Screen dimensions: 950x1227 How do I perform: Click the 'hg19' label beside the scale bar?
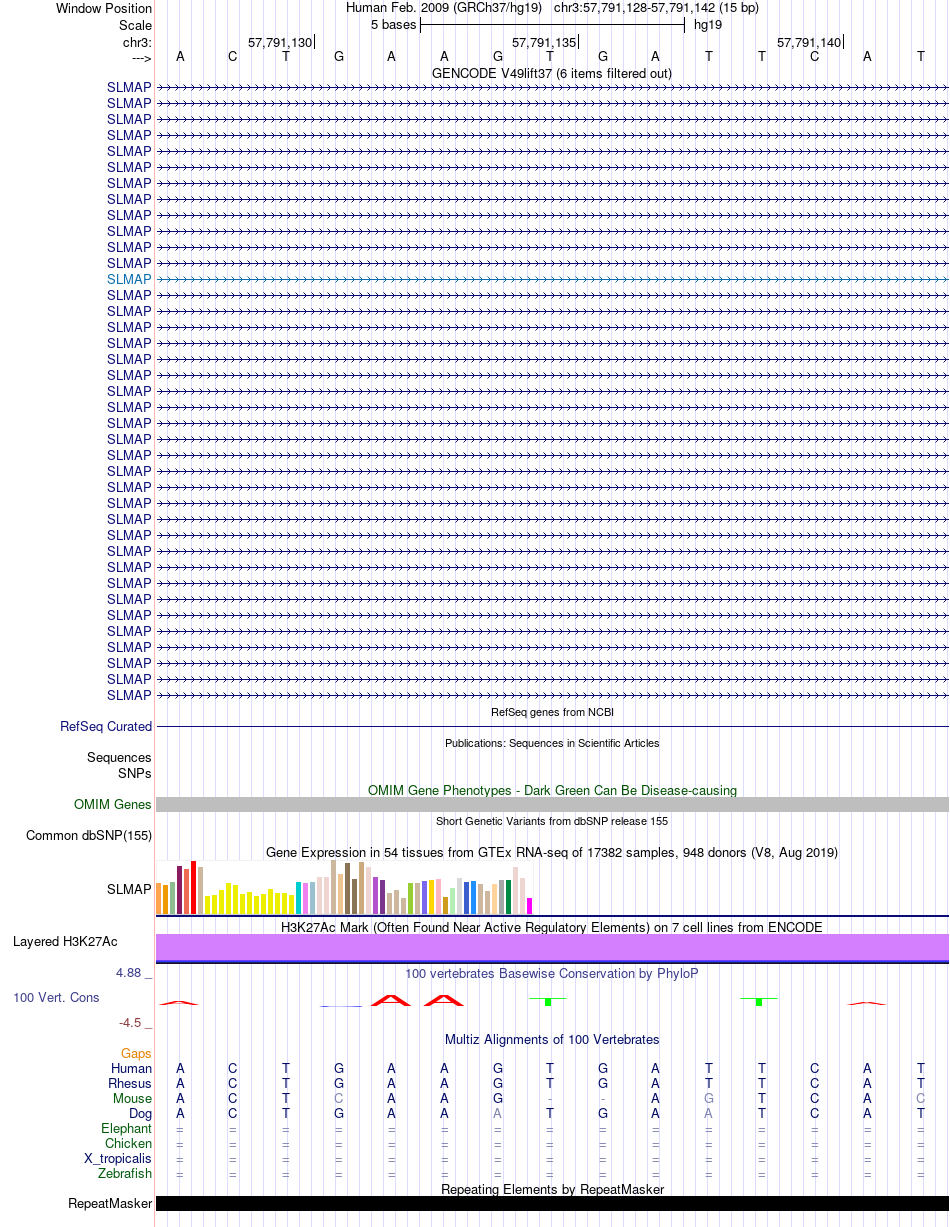coord(708,24)
